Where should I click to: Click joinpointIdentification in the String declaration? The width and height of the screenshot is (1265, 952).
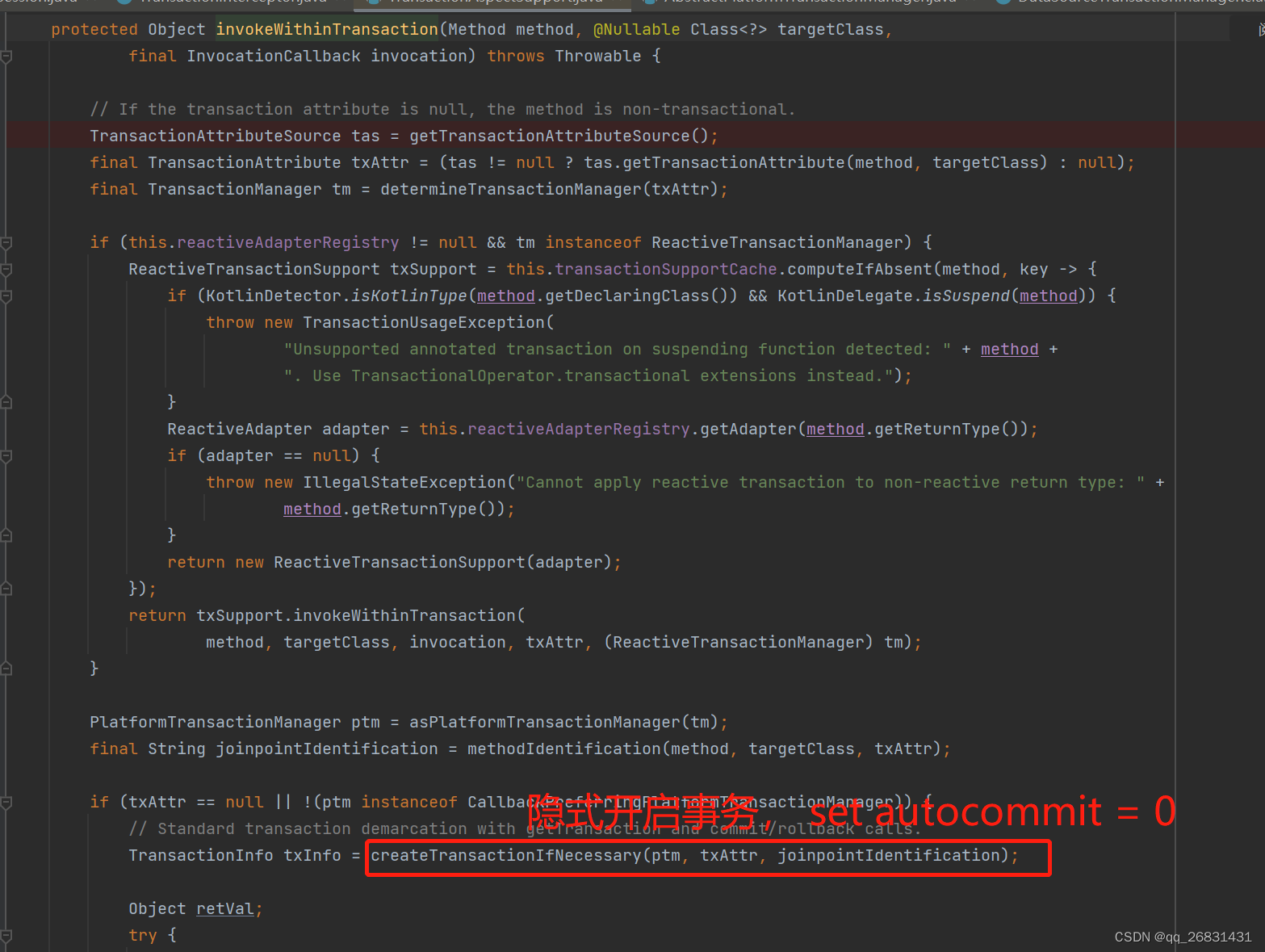click(327, 749)
